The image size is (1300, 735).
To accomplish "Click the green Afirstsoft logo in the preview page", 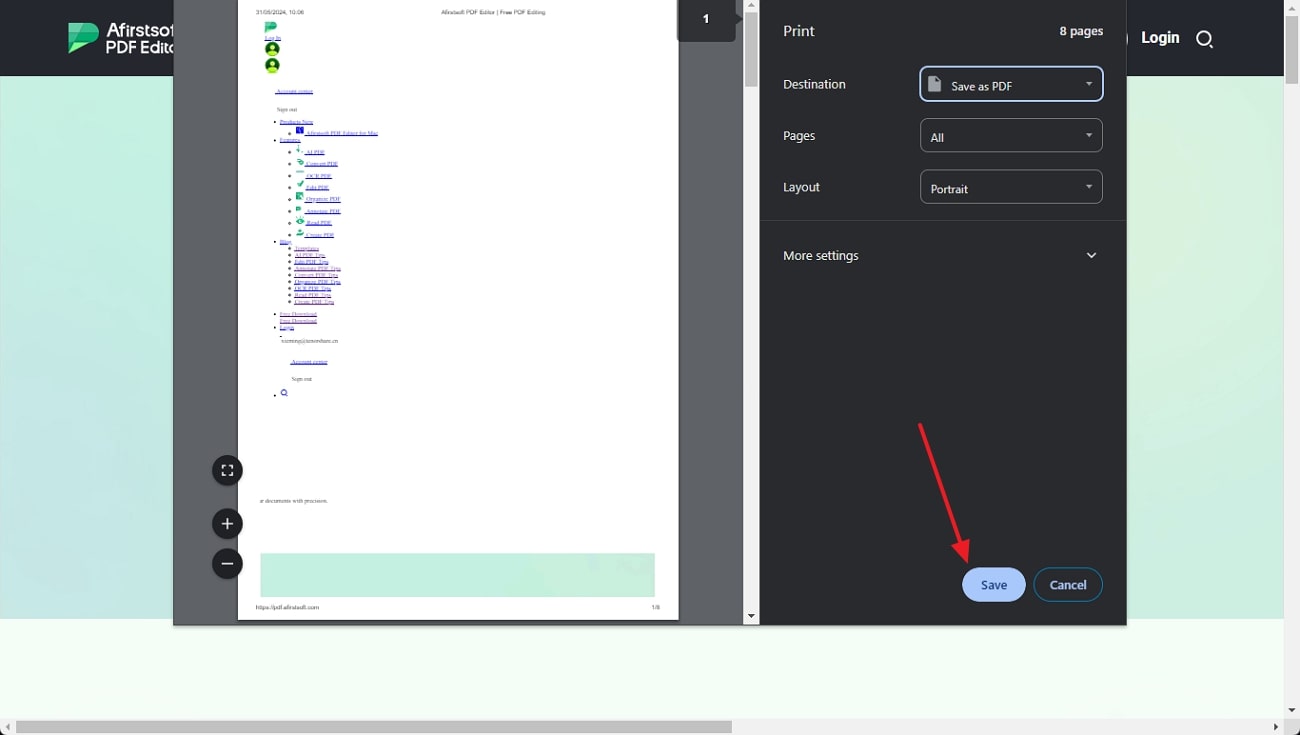I will (270, 28).
